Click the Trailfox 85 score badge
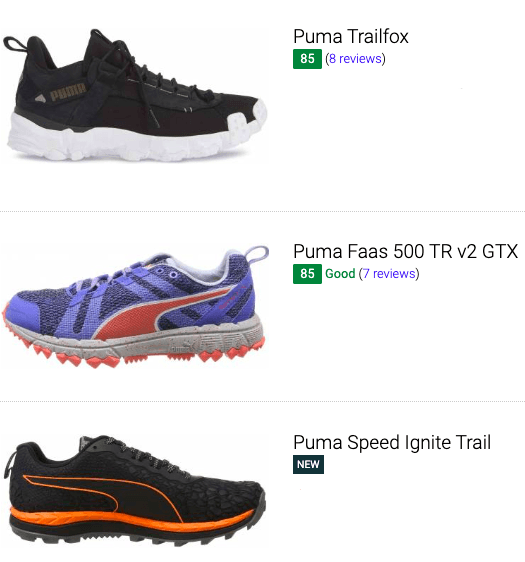Image resolution: width=525 pixels, height=562 pixels. 307,58
